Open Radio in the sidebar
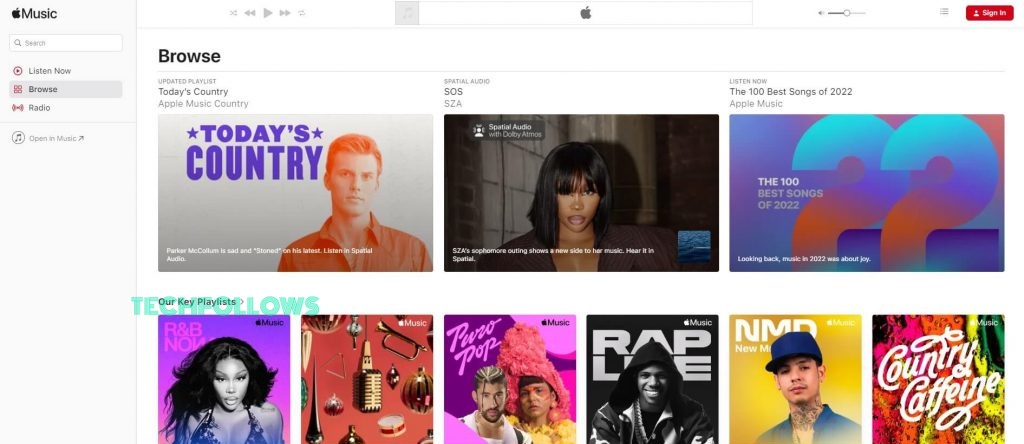 coord(65,108)
